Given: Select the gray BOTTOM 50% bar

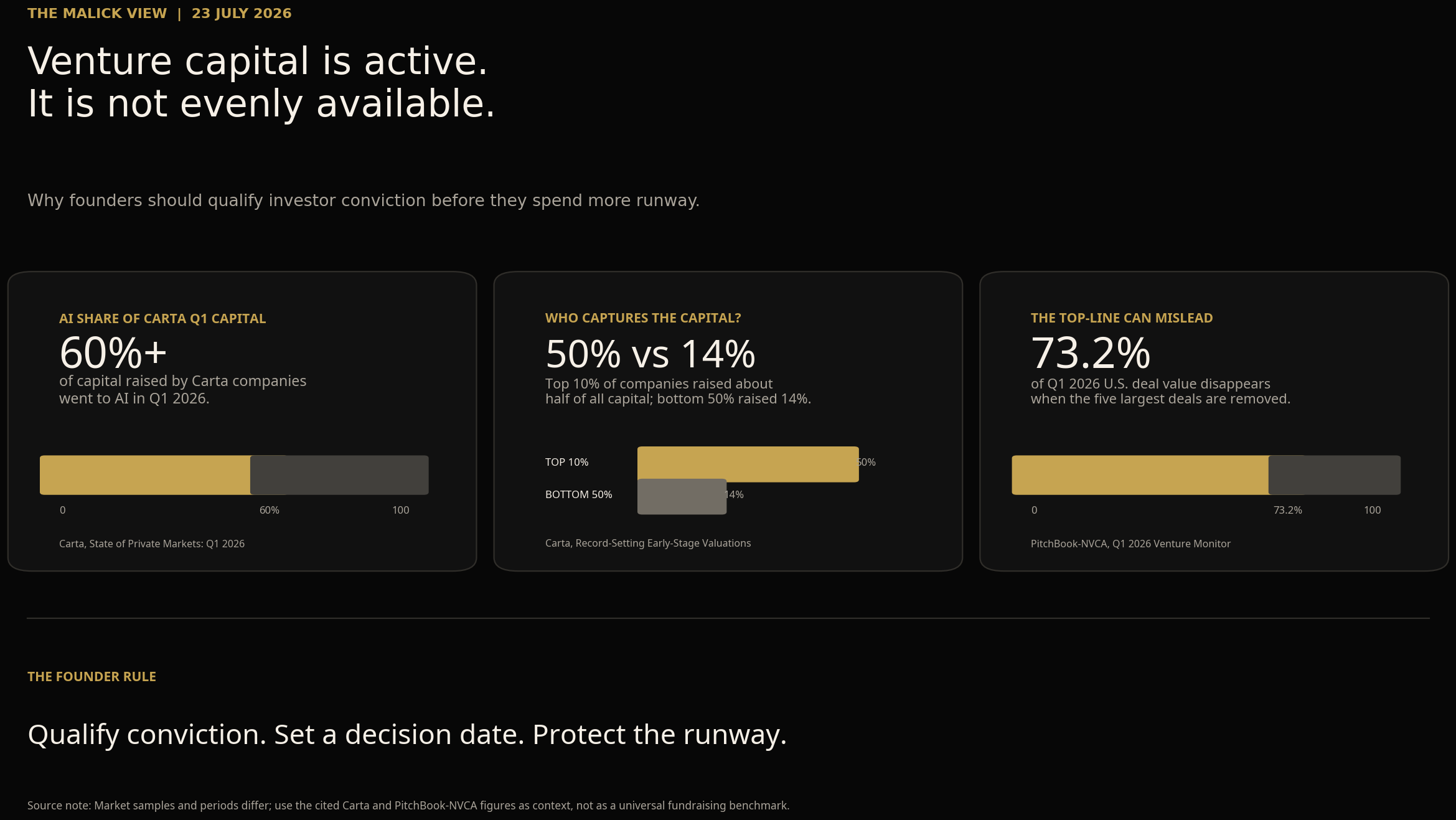Looking at the screenshot, I should click(682, 496).
